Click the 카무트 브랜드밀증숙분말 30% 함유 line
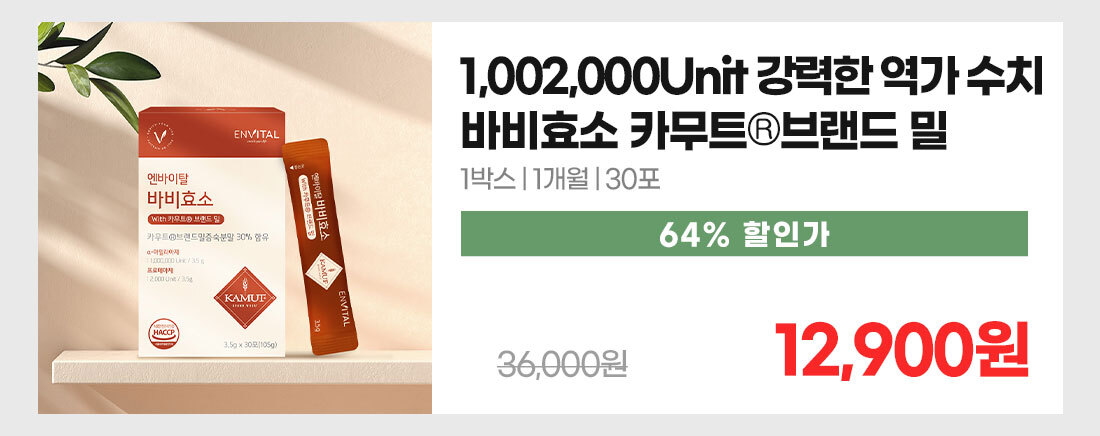Screen dimensions: 1100x436 [x=209, y=237]
